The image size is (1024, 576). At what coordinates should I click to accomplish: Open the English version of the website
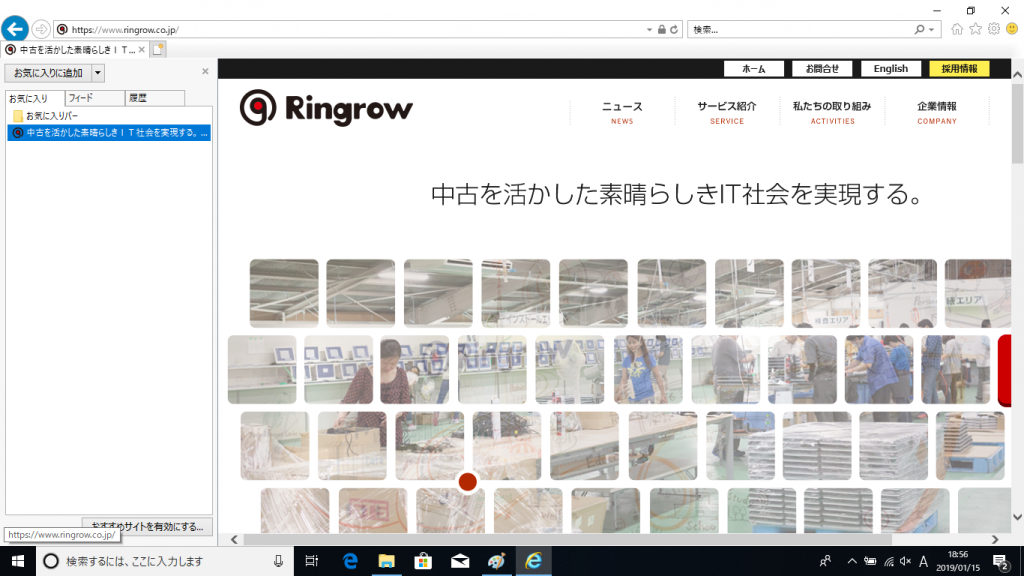[890, 68]
